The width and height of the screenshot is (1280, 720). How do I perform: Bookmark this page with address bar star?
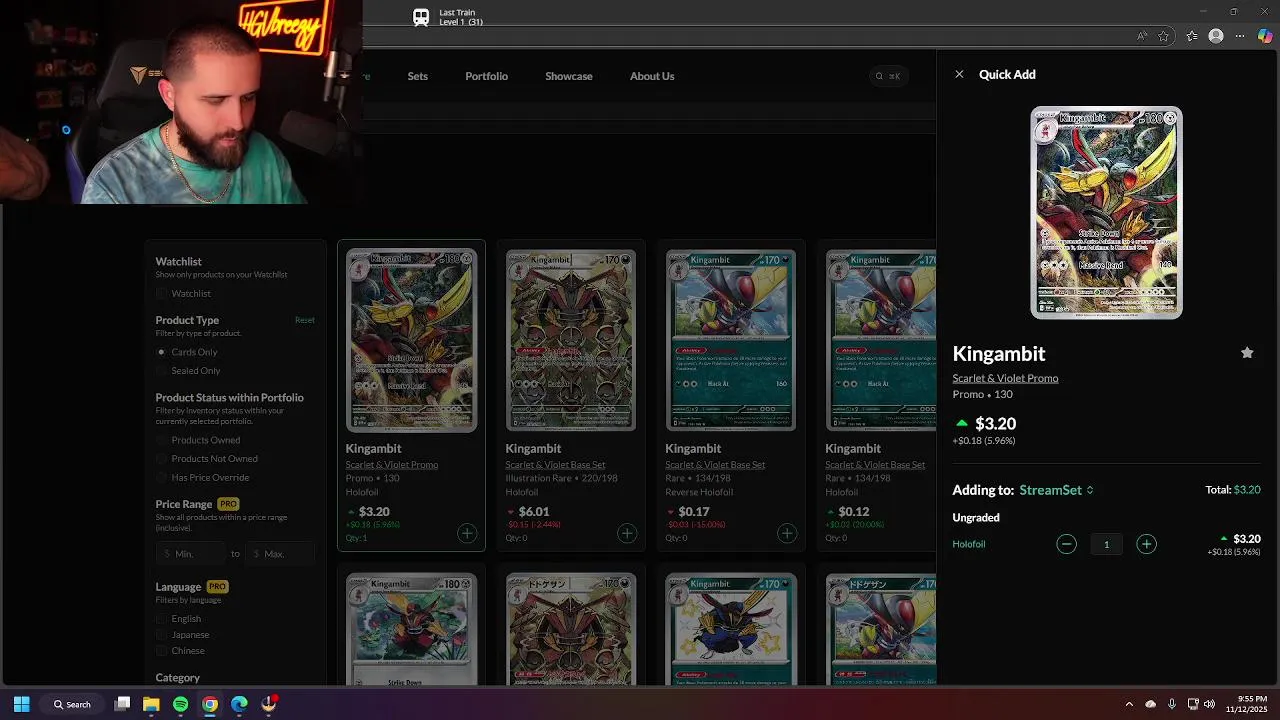coord(1164,36)
